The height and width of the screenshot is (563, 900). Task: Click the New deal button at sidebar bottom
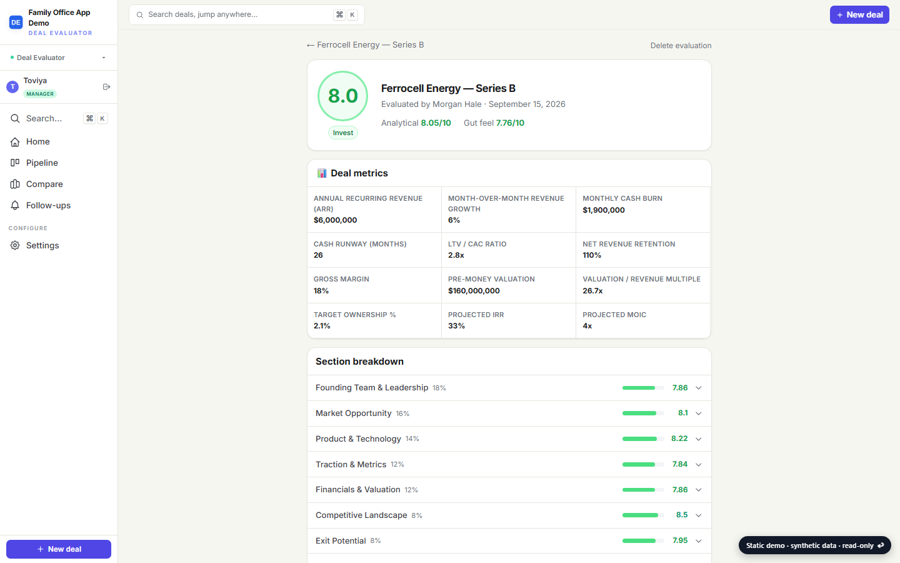tap(59, 549)
